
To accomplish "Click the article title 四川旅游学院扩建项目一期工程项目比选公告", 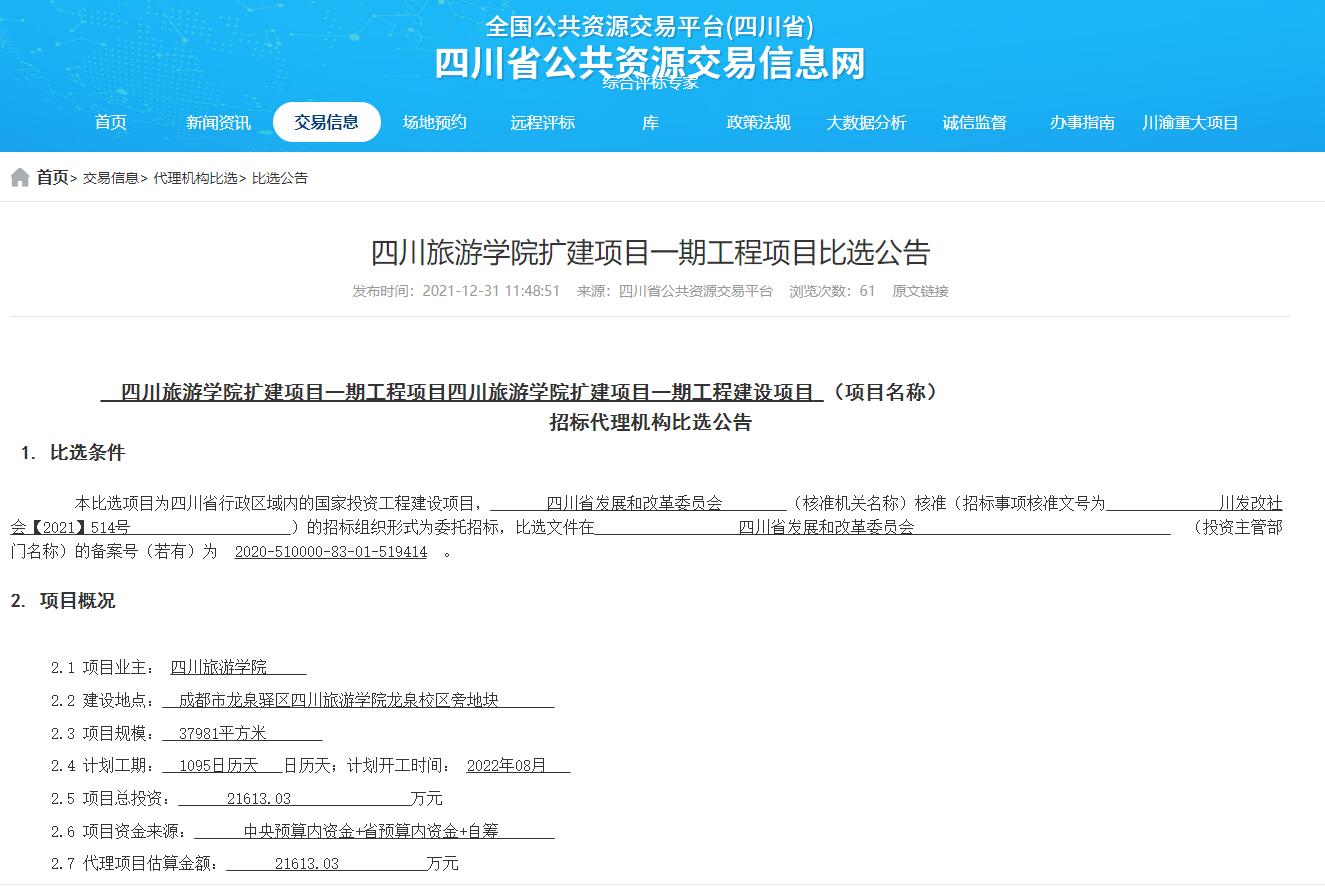I will click(650, 252).
